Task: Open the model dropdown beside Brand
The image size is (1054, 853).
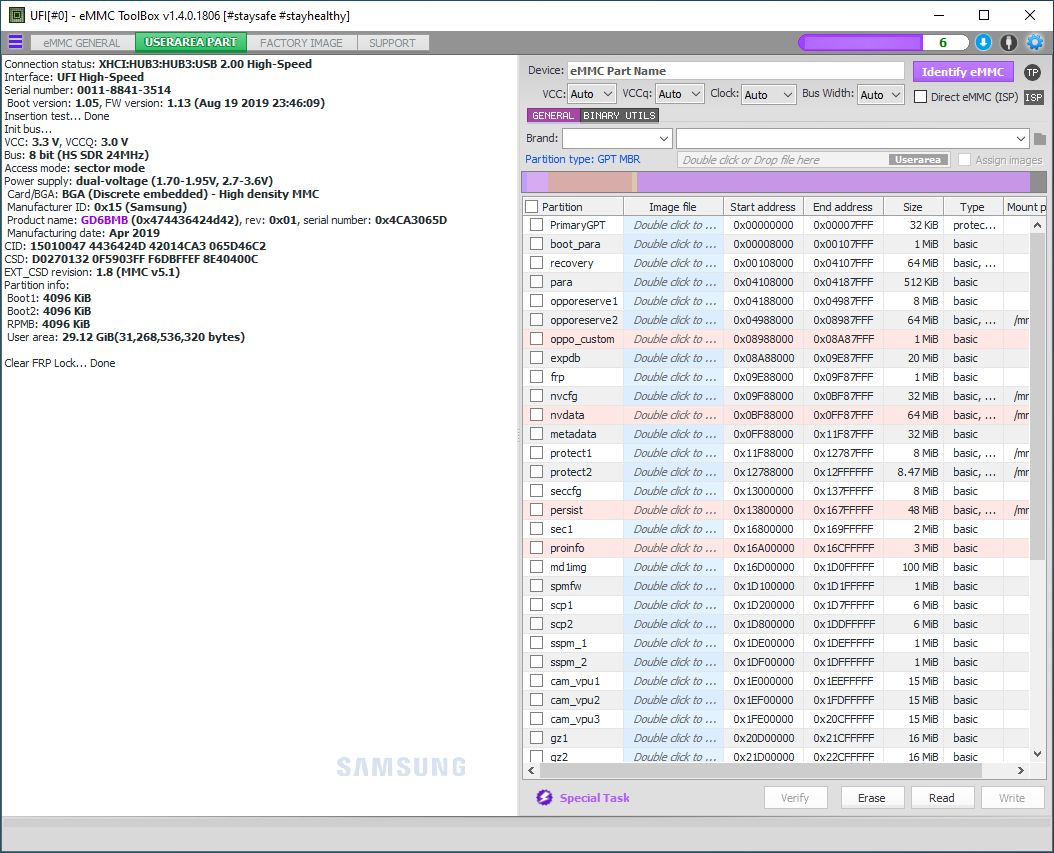Action: [852, 138]
